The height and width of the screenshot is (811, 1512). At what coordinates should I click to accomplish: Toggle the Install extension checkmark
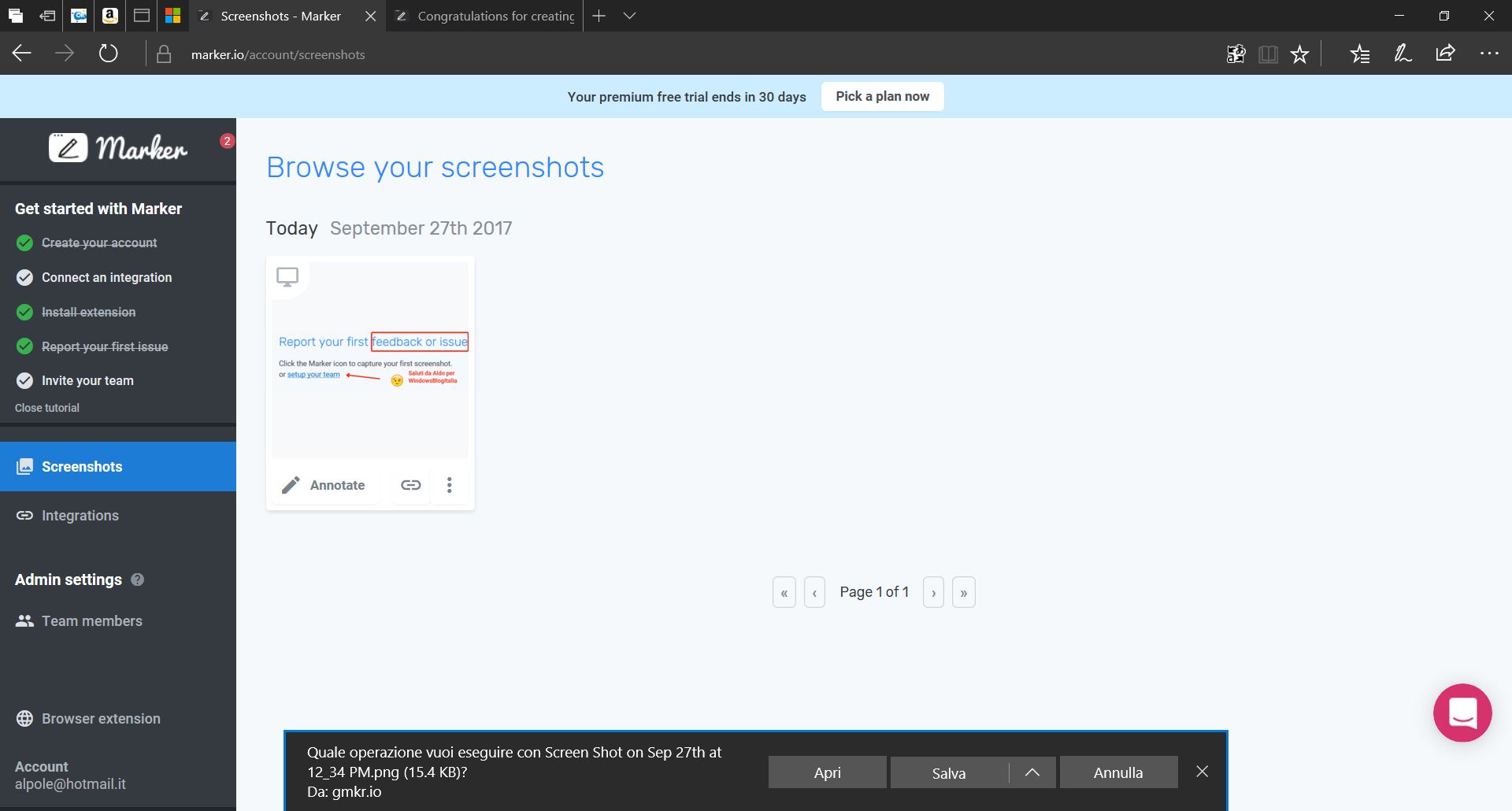tap(24, 312)
